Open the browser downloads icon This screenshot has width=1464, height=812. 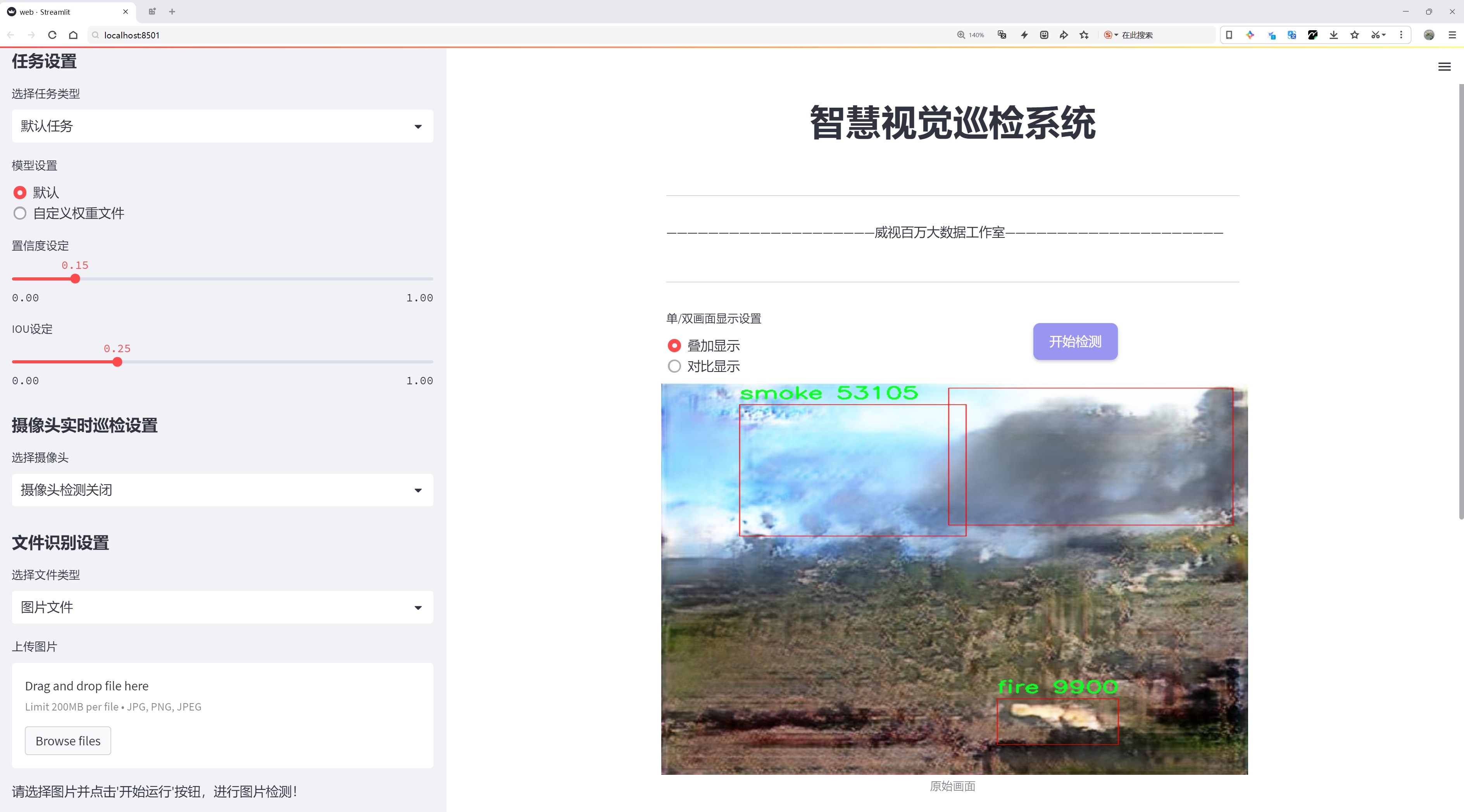(x=1334, y=35)
